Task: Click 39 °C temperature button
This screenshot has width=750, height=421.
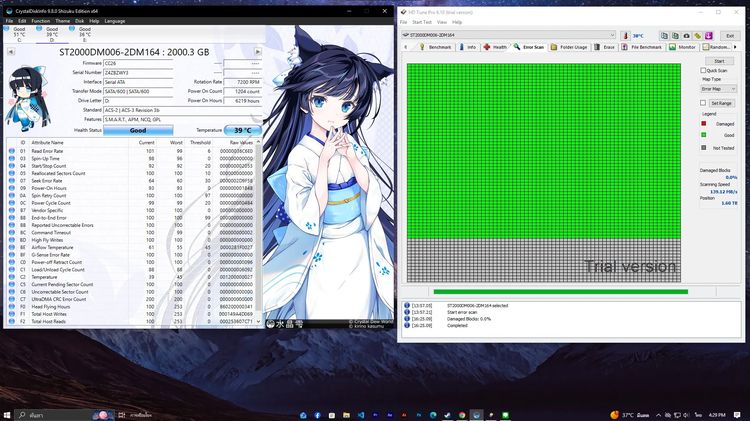Action: click(243, 130)
